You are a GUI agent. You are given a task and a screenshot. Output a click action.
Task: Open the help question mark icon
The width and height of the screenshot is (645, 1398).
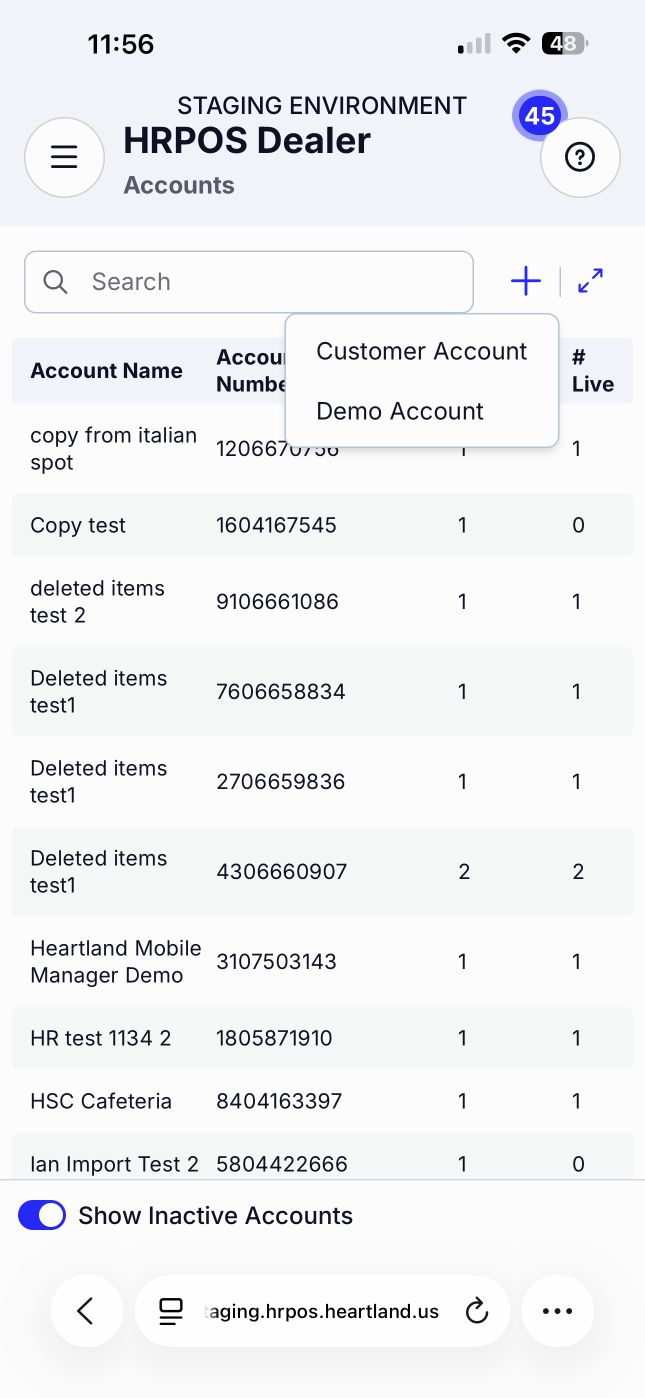pos(580,158)
